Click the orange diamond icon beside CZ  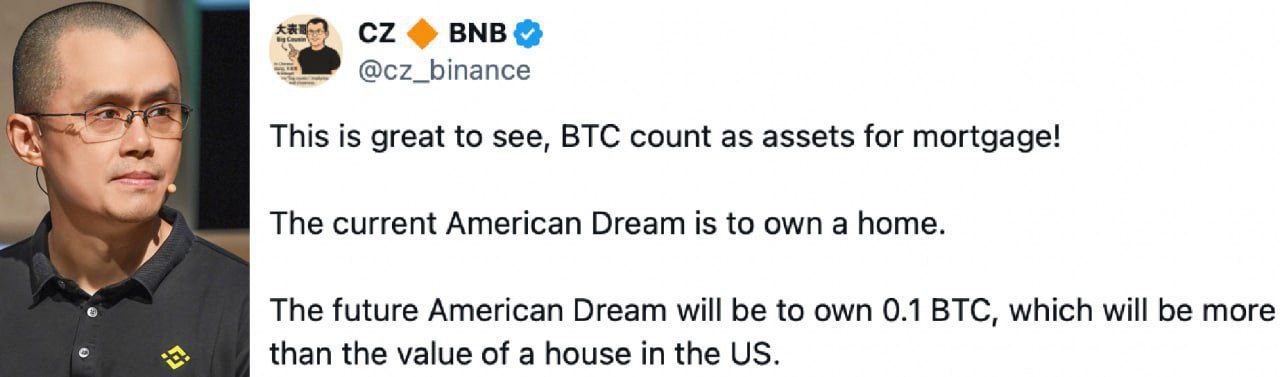423,35
